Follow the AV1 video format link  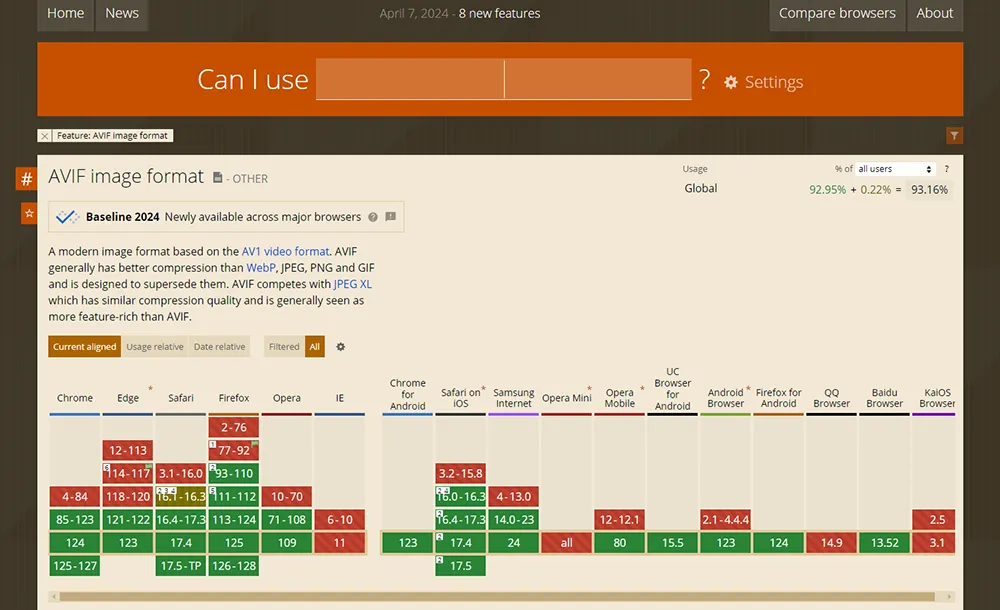pos(285,251)
